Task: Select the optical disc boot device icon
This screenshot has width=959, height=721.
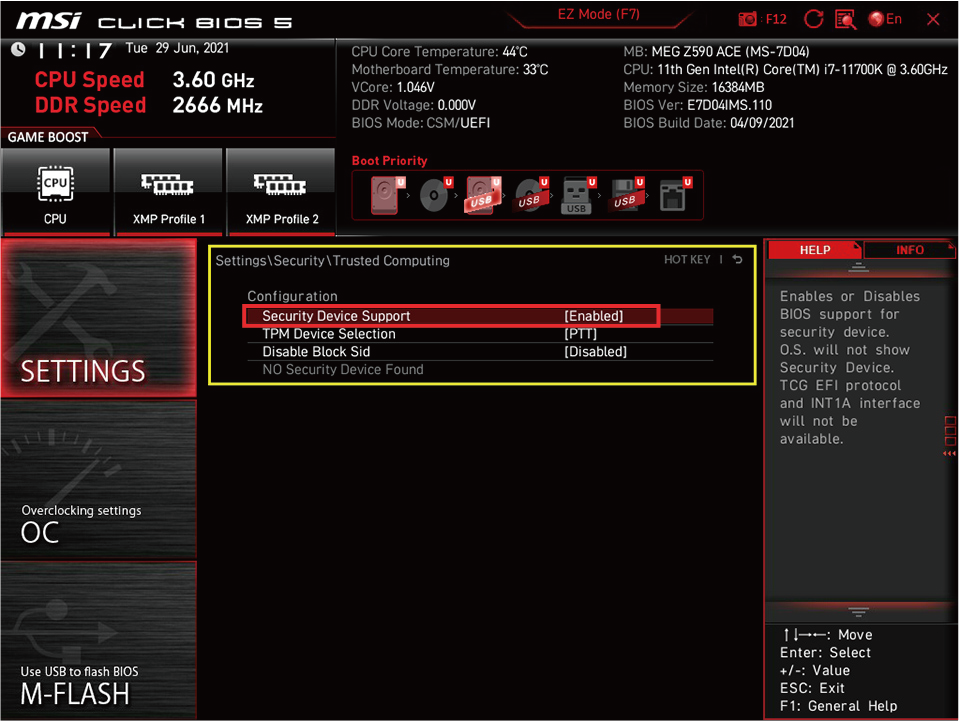Action: point(435,195)
